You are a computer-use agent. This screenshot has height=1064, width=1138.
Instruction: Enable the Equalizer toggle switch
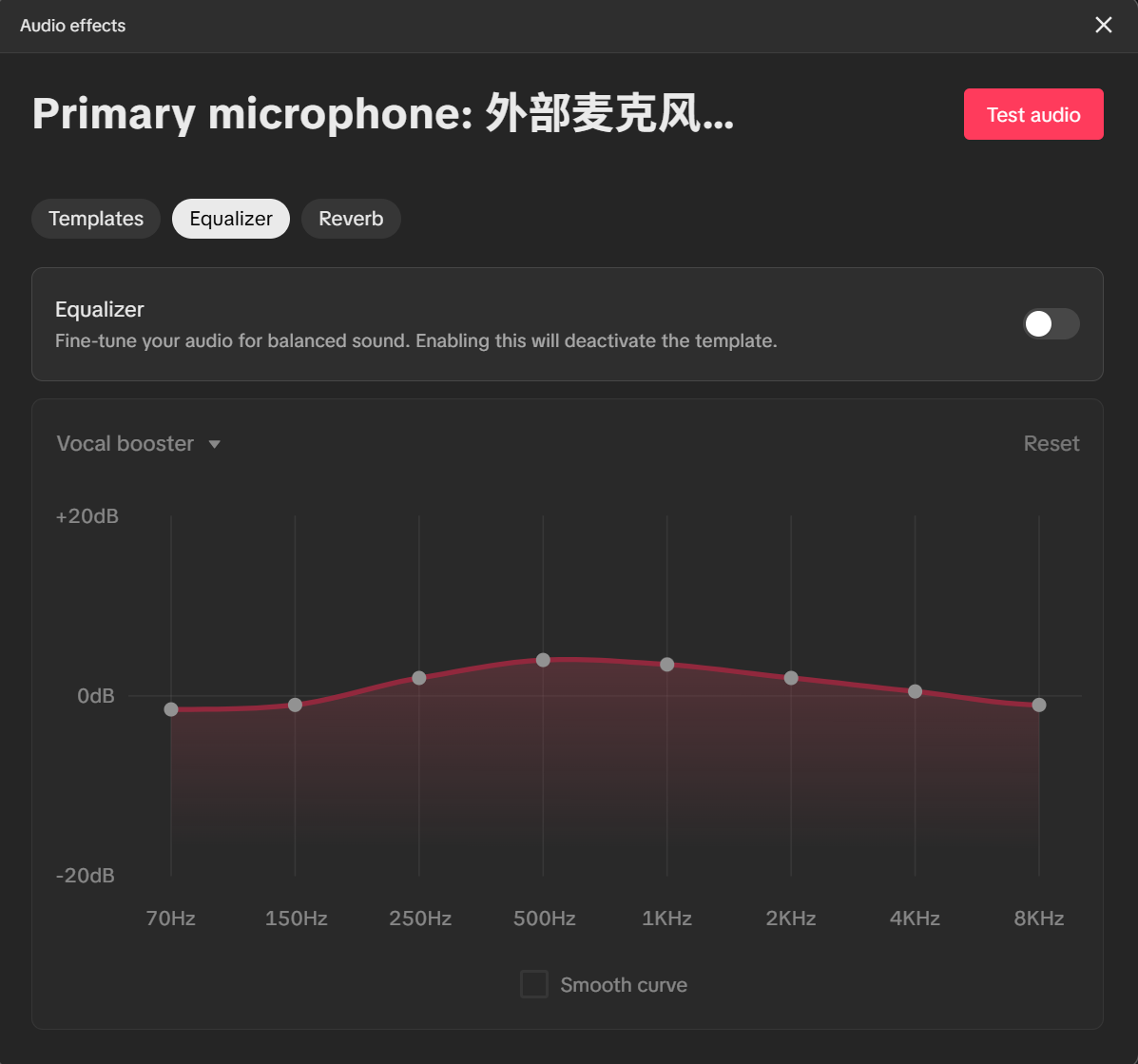point(1051,324)
